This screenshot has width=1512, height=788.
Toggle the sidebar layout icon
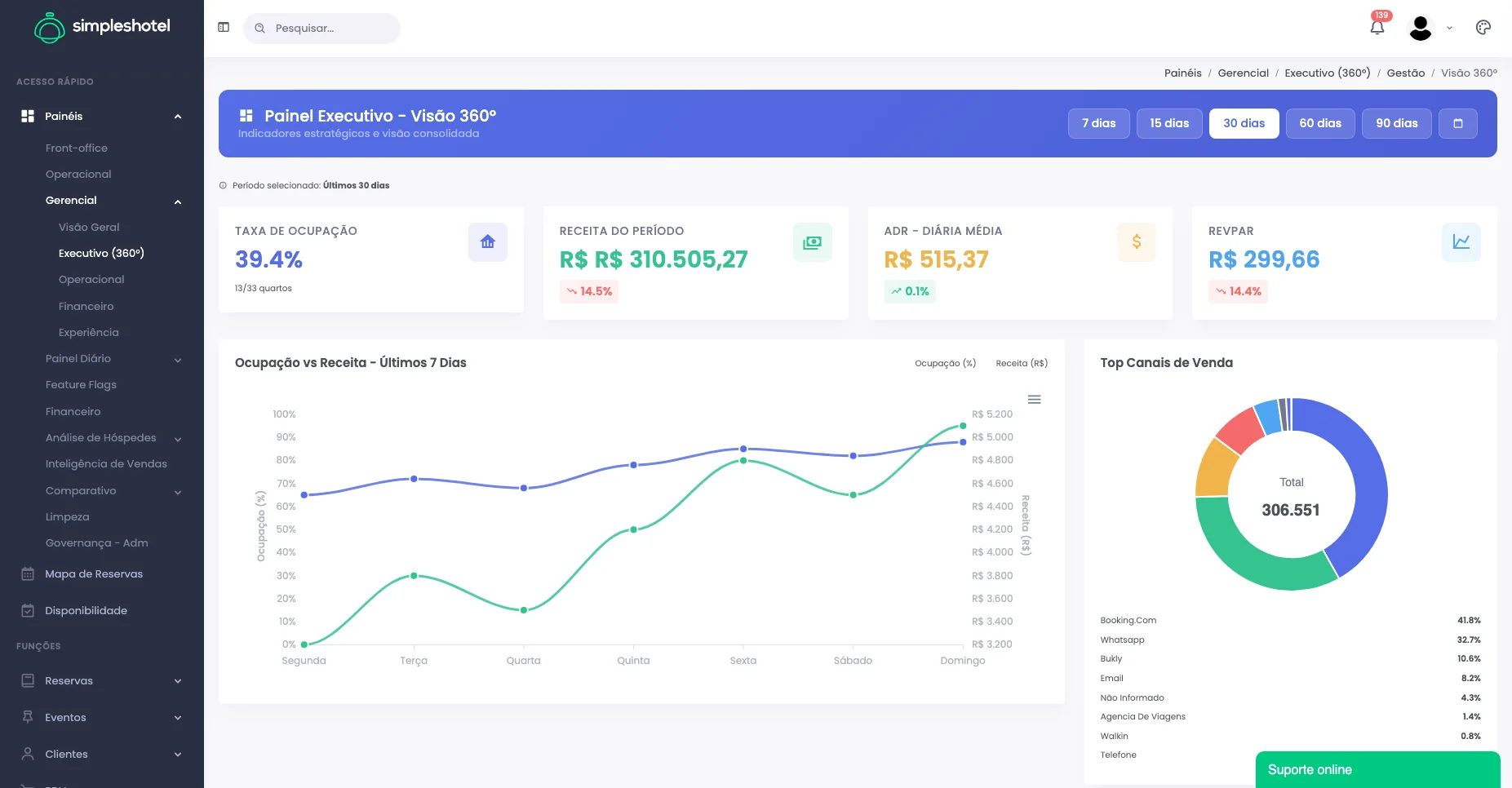pos(224,28)
